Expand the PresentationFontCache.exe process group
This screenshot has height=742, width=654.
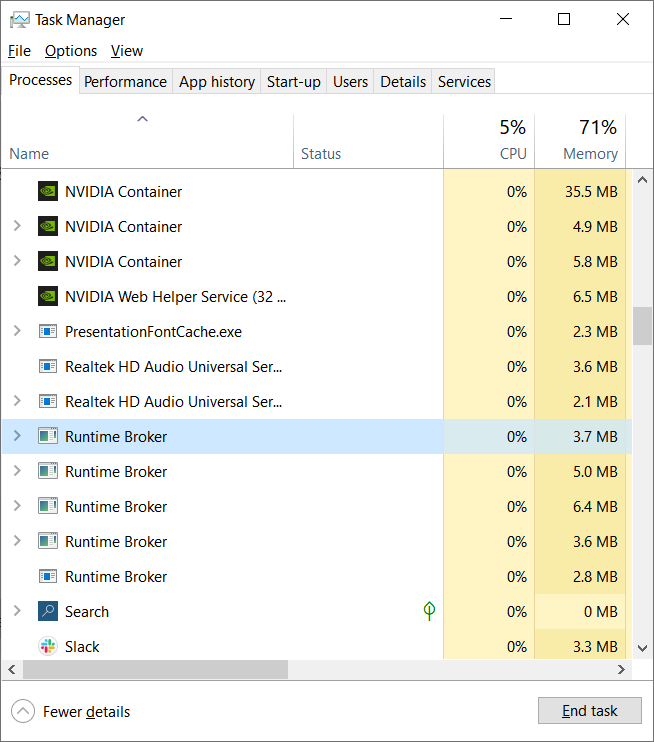17,332
